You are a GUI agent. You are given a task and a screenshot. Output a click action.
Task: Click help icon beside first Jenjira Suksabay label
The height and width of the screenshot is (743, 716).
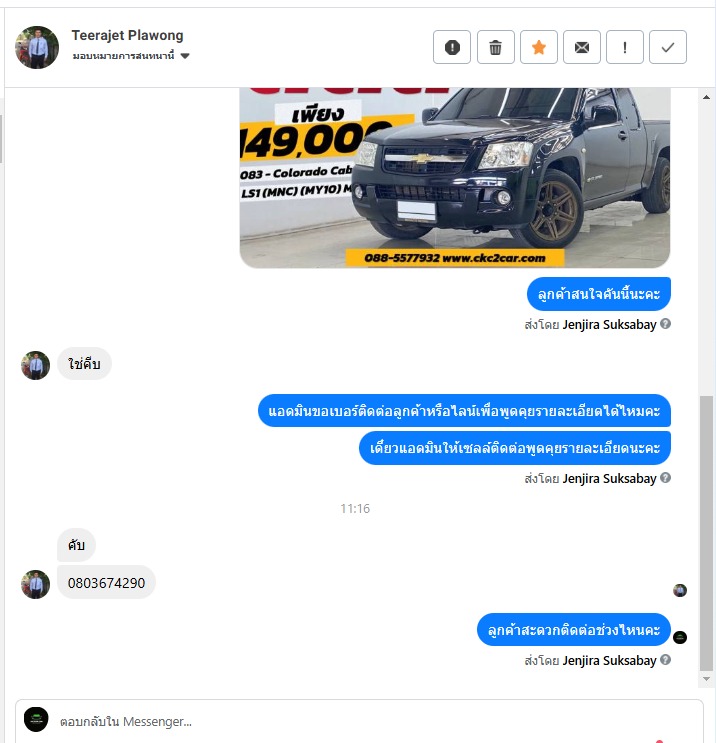pos(665,324)
